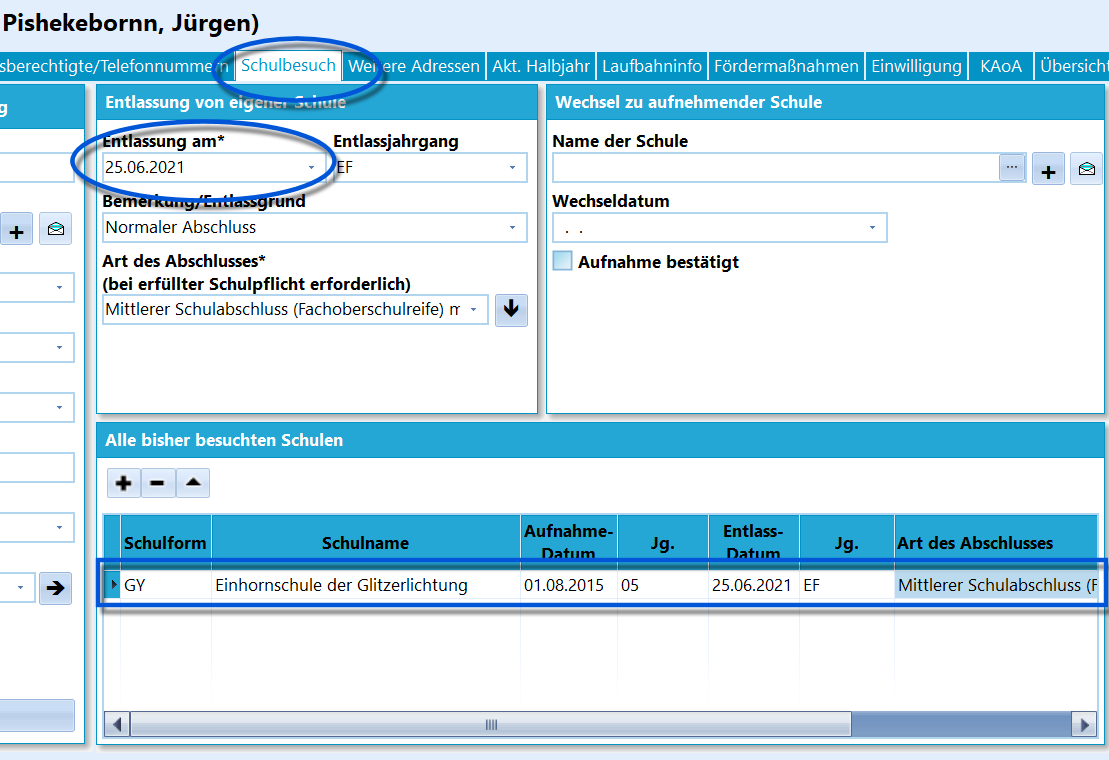The width and height of the screenshot is (1109, 760).
Task: Click the Aufnahme-Datum column header
Action: [x=569, y=543]
